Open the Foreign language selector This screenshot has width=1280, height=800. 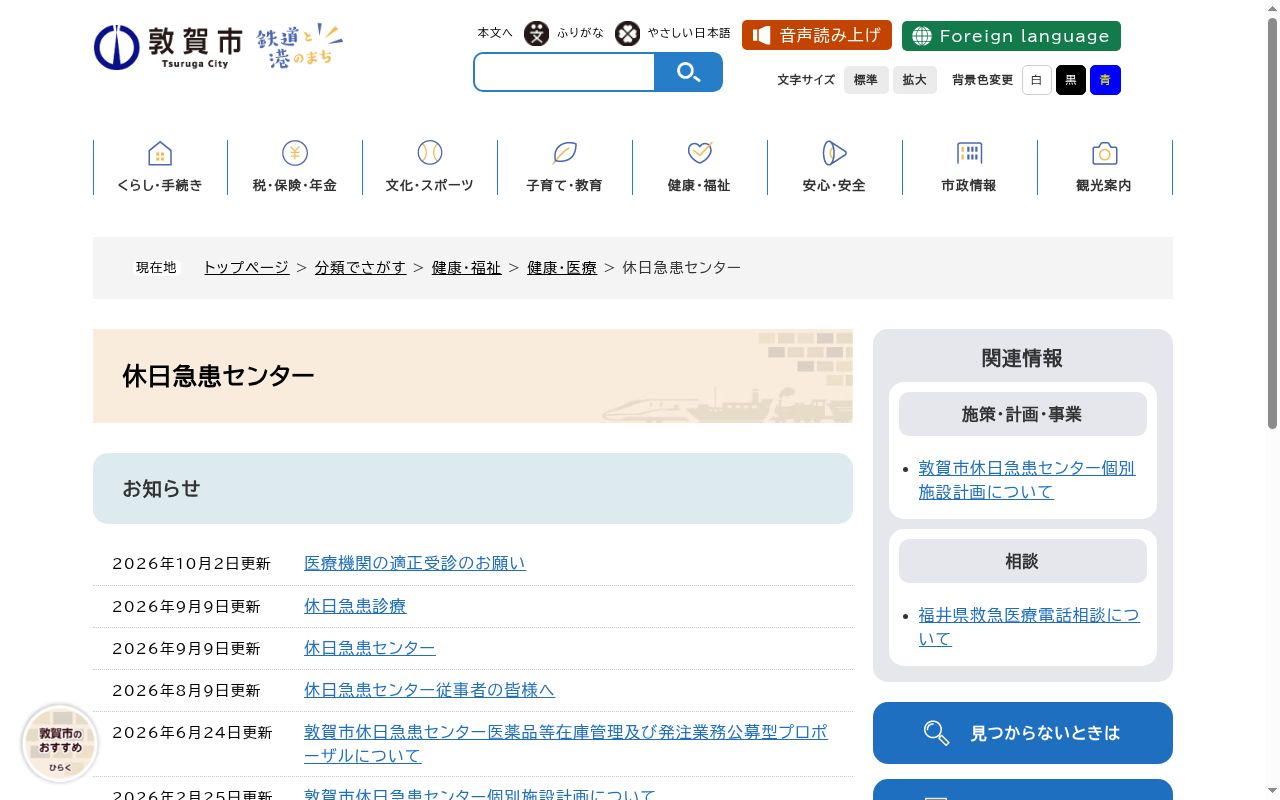pyautogui.click(x=1011, y=36)
